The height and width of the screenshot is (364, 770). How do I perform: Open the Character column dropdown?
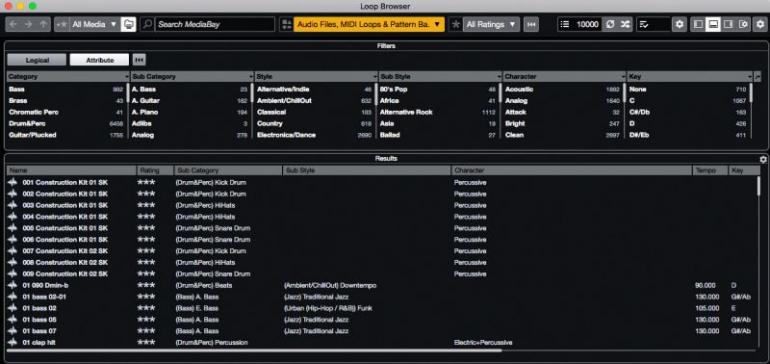pos(624,77)
